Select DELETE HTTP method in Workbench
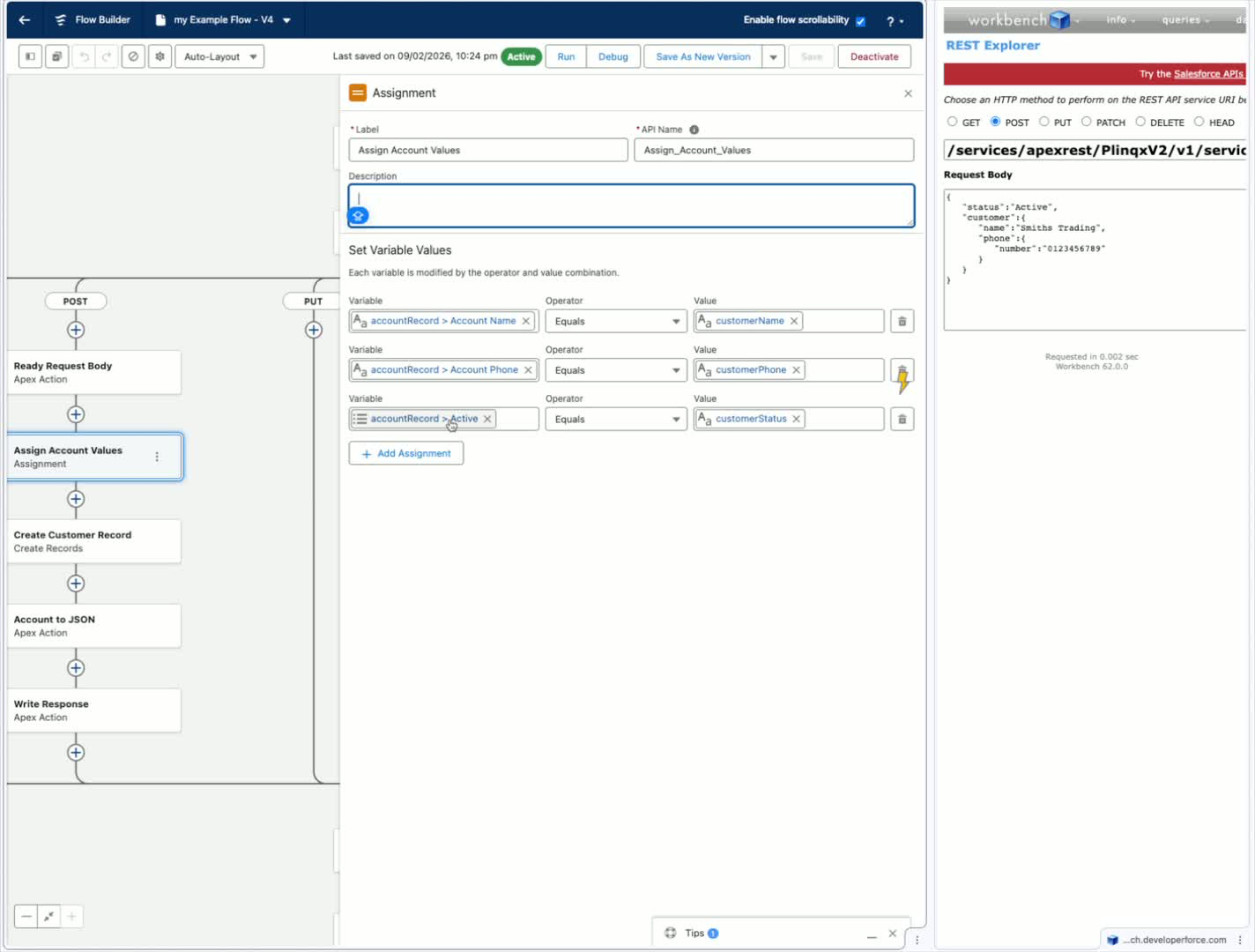Viewport: 1255px width, 952px height. pyautogui.click(x=1140, y=122)
